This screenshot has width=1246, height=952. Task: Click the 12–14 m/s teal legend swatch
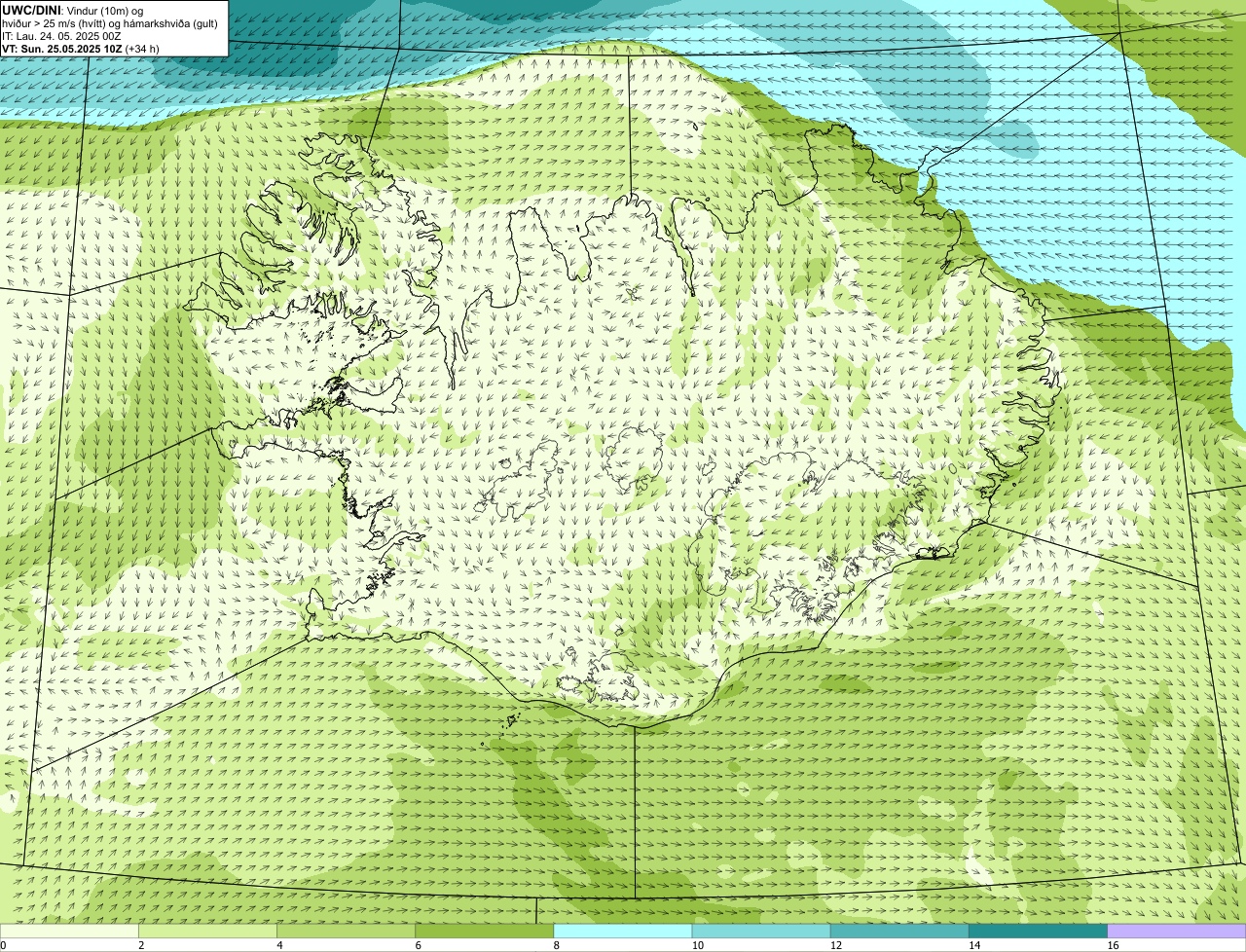[x=899, y=931]
